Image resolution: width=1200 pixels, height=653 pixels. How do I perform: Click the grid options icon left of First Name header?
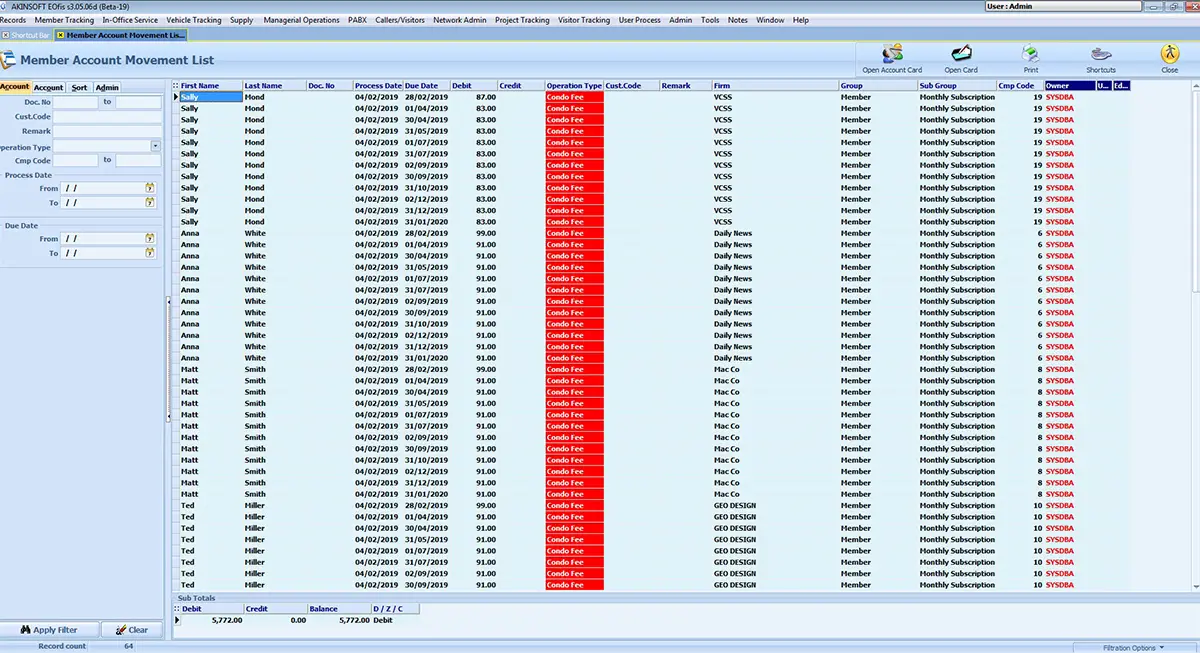176,86
